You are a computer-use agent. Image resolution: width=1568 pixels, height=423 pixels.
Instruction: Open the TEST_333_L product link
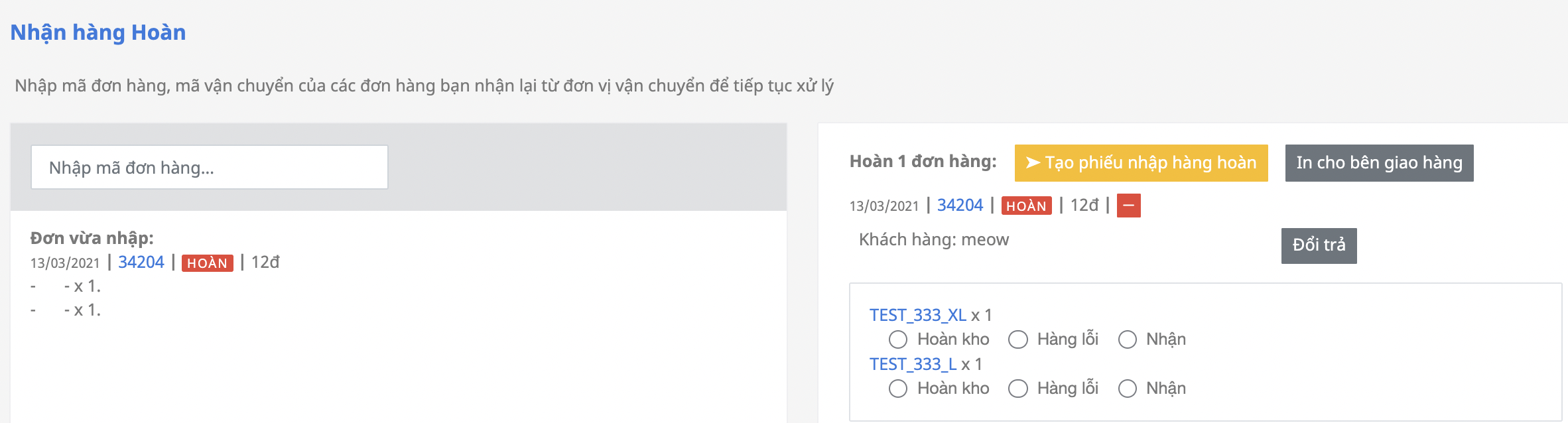[913, 364]
